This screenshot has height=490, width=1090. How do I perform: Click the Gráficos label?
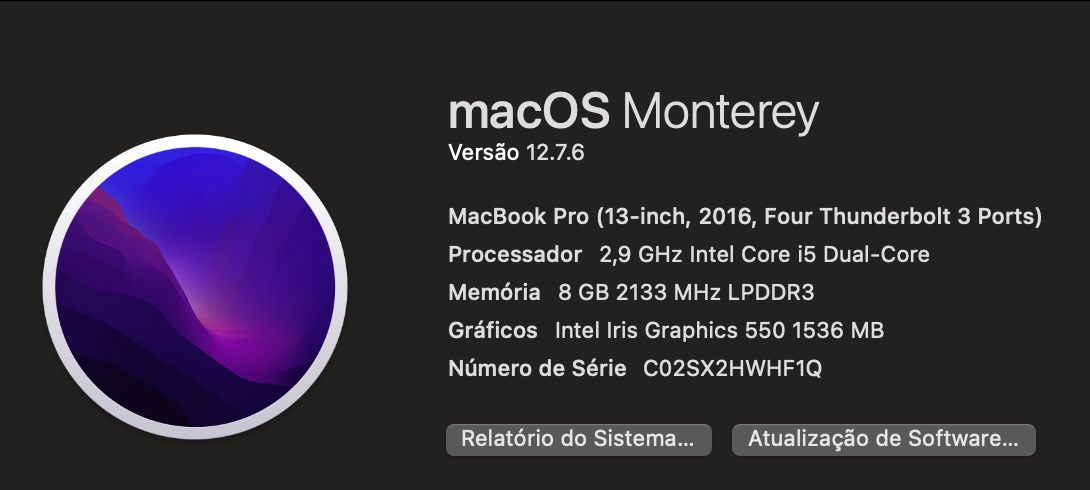click(493, 330)
